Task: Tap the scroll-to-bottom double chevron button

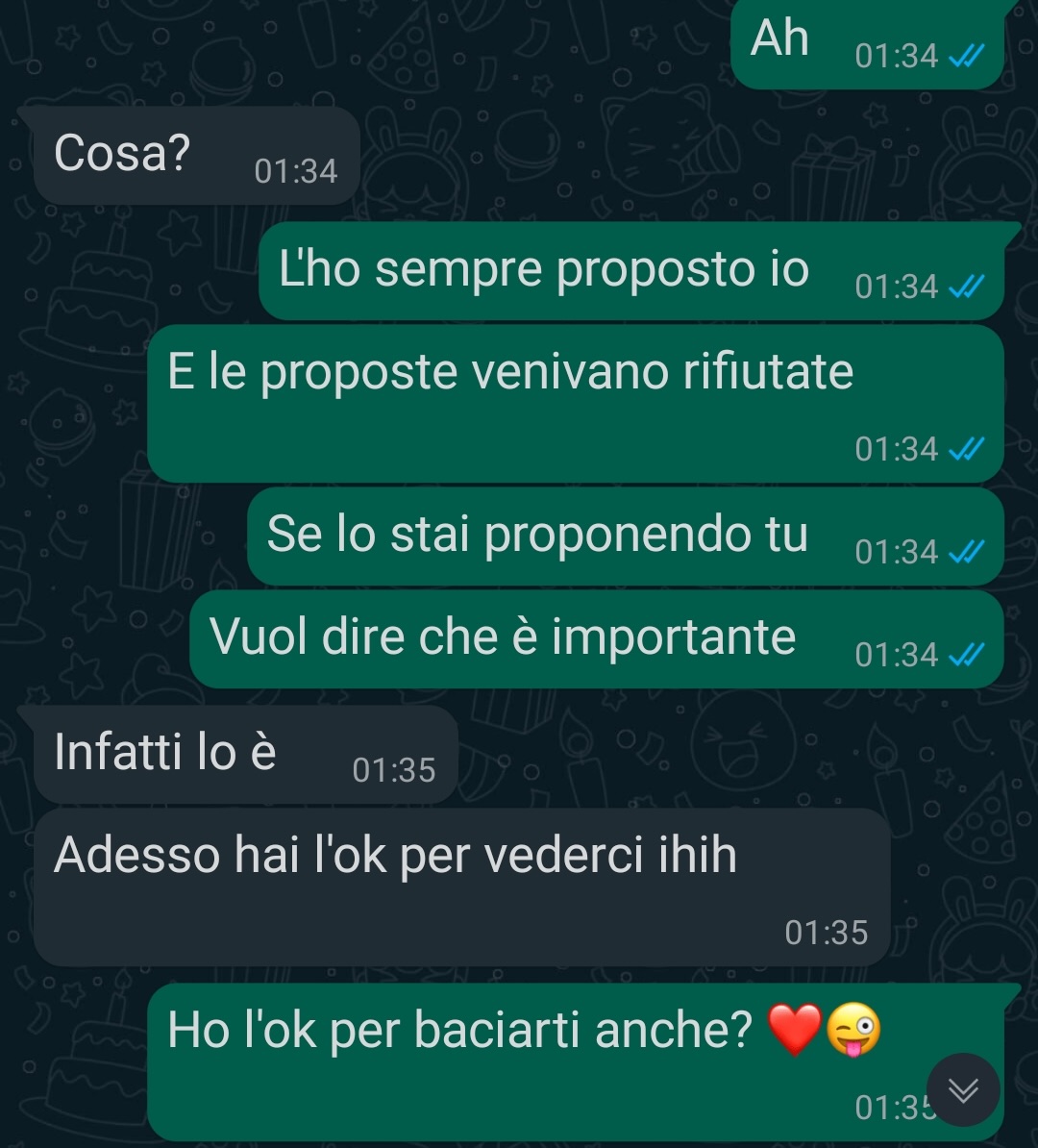Action: click(963, 1090)
